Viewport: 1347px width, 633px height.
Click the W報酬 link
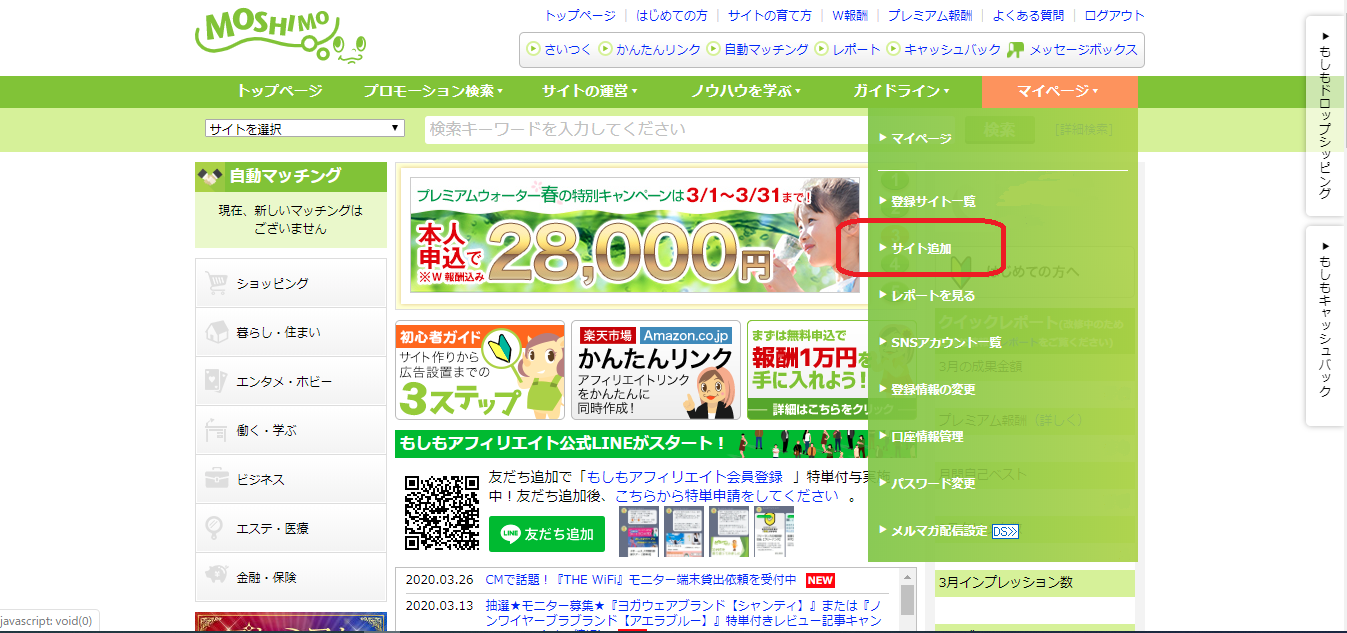pos(850,16)
